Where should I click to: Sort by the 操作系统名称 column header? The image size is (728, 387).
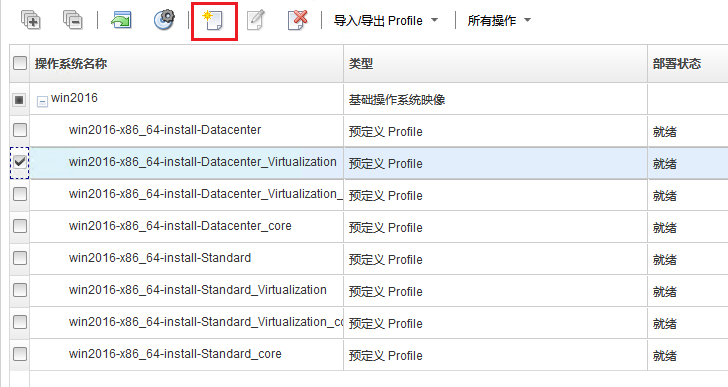point(71,64)
